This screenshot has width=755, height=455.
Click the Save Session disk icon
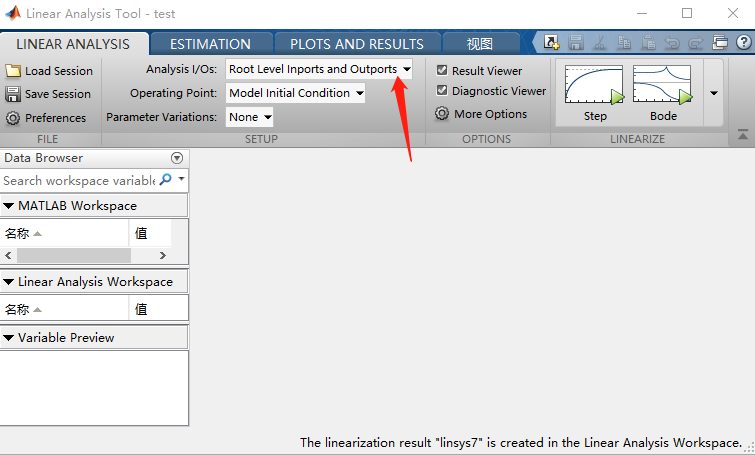(13, 94)
